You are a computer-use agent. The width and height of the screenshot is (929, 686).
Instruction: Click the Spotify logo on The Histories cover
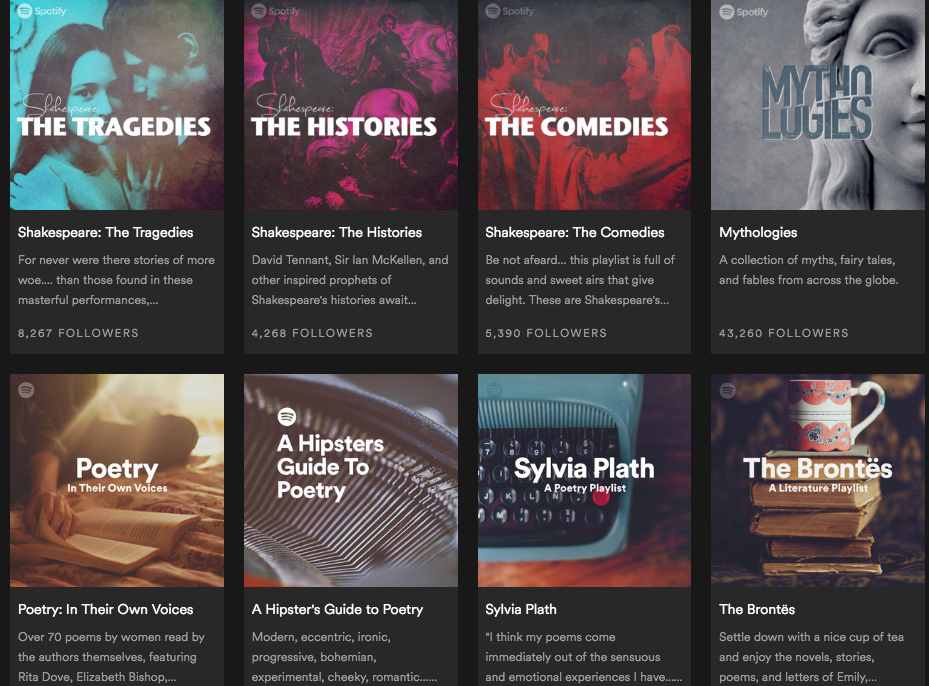[261, 12]
